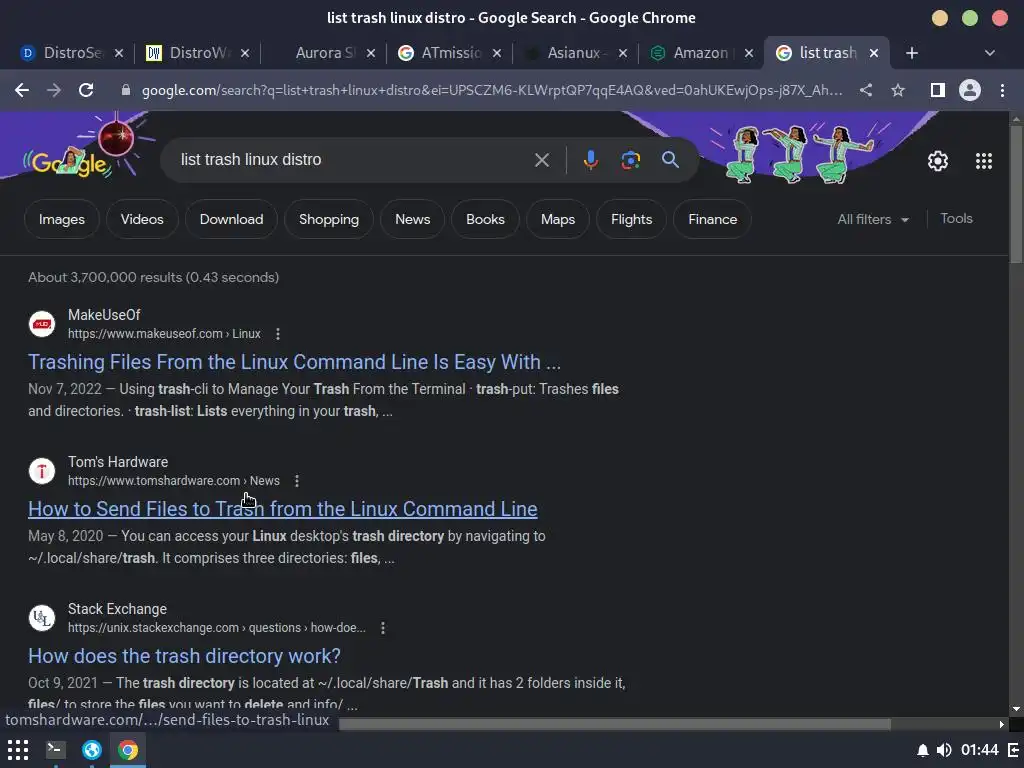
Task: Click the browser forward arrow
Action: [x=54, y=90]
